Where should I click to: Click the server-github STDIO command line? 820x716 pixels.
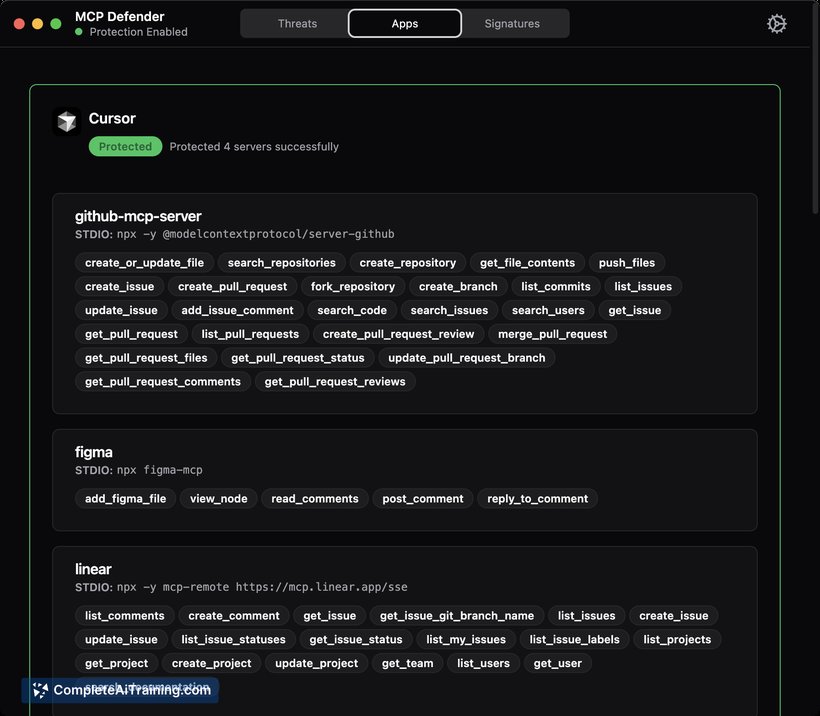coord(235,234)
